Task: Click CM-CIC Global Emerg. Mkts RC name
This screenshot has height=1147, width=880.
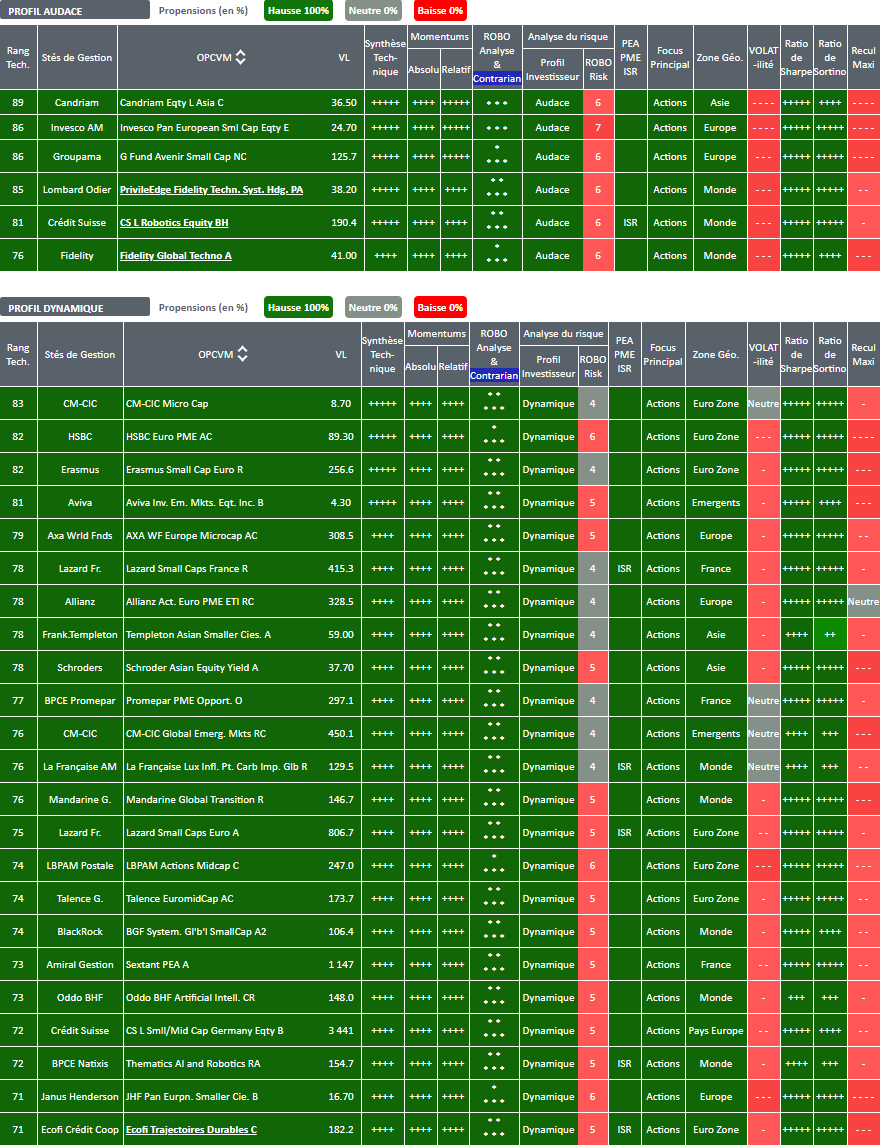Action: click(x=196, y=734)
